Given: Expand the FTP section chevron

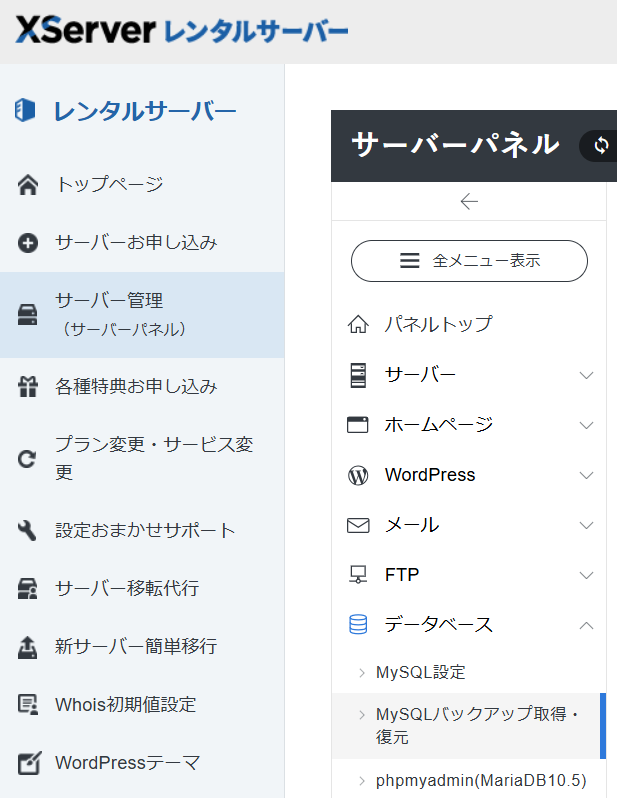Looking at the screenshot, I should click(x=587, y=575).
